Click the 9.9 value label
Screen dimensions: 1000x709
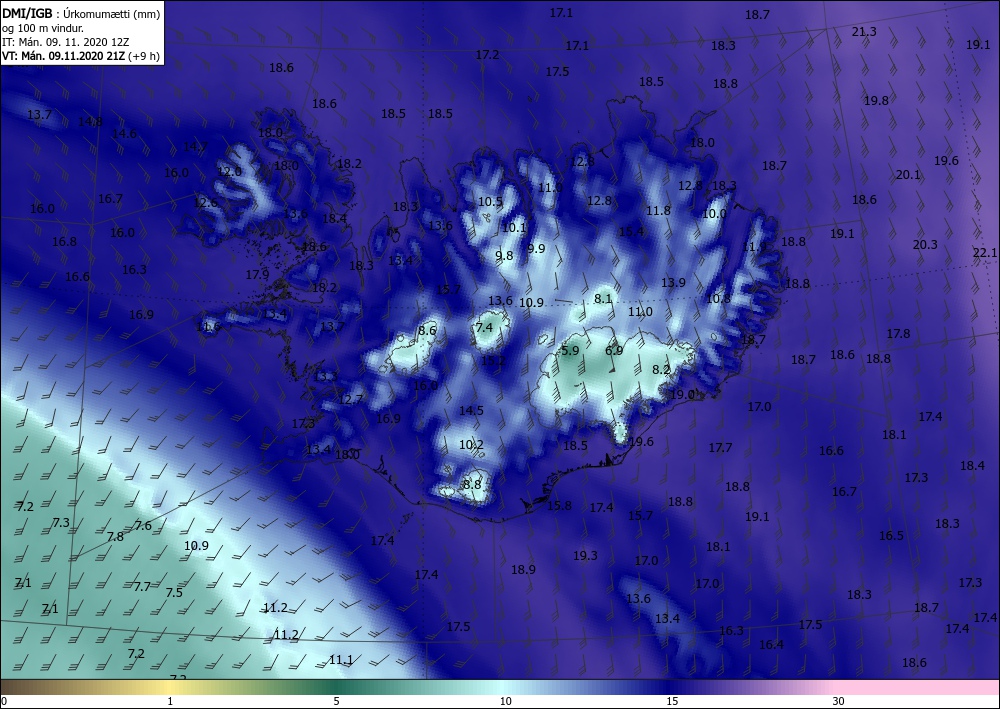coord(536,249)
